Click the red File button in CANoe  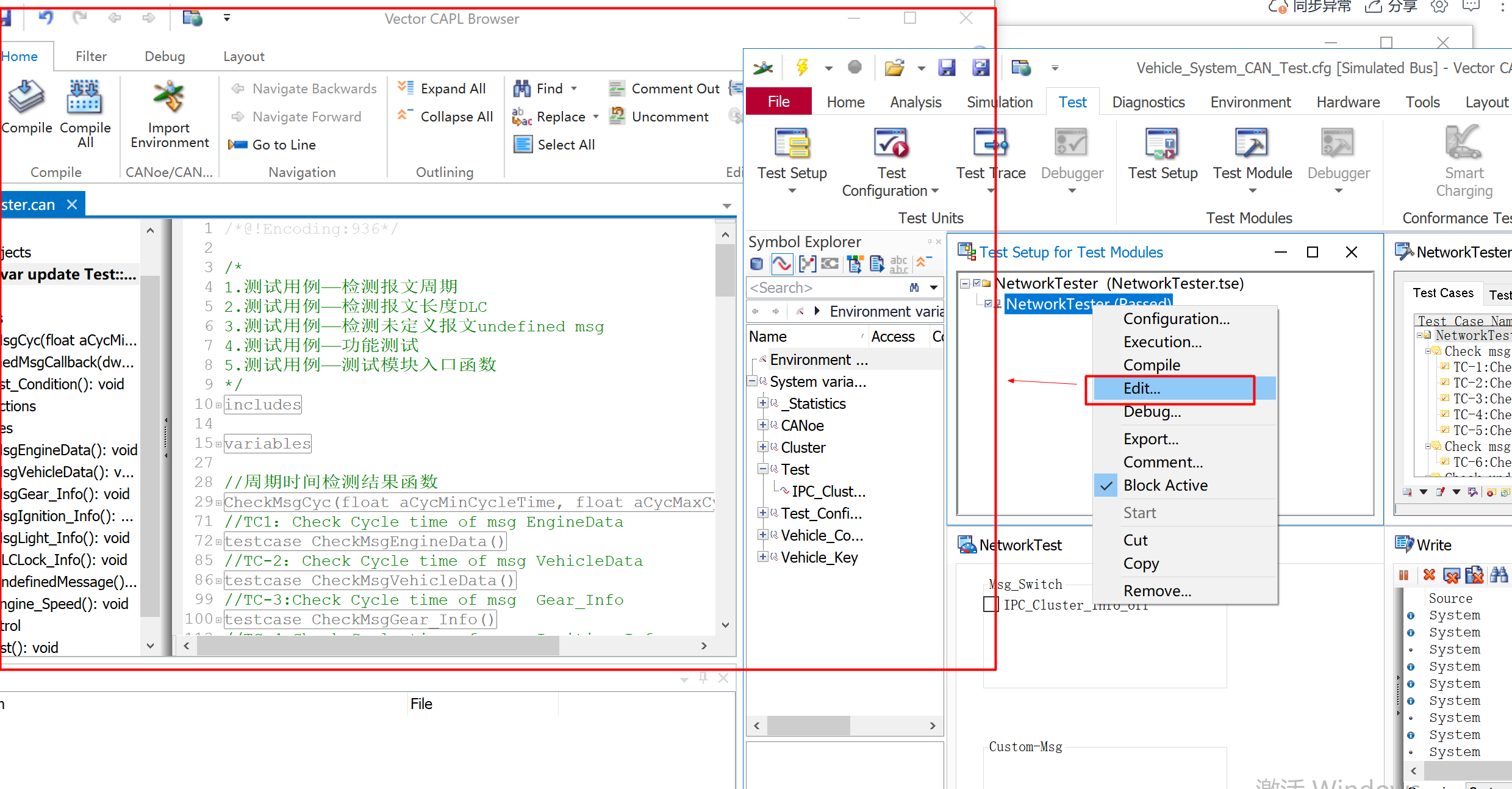[778, 101]
